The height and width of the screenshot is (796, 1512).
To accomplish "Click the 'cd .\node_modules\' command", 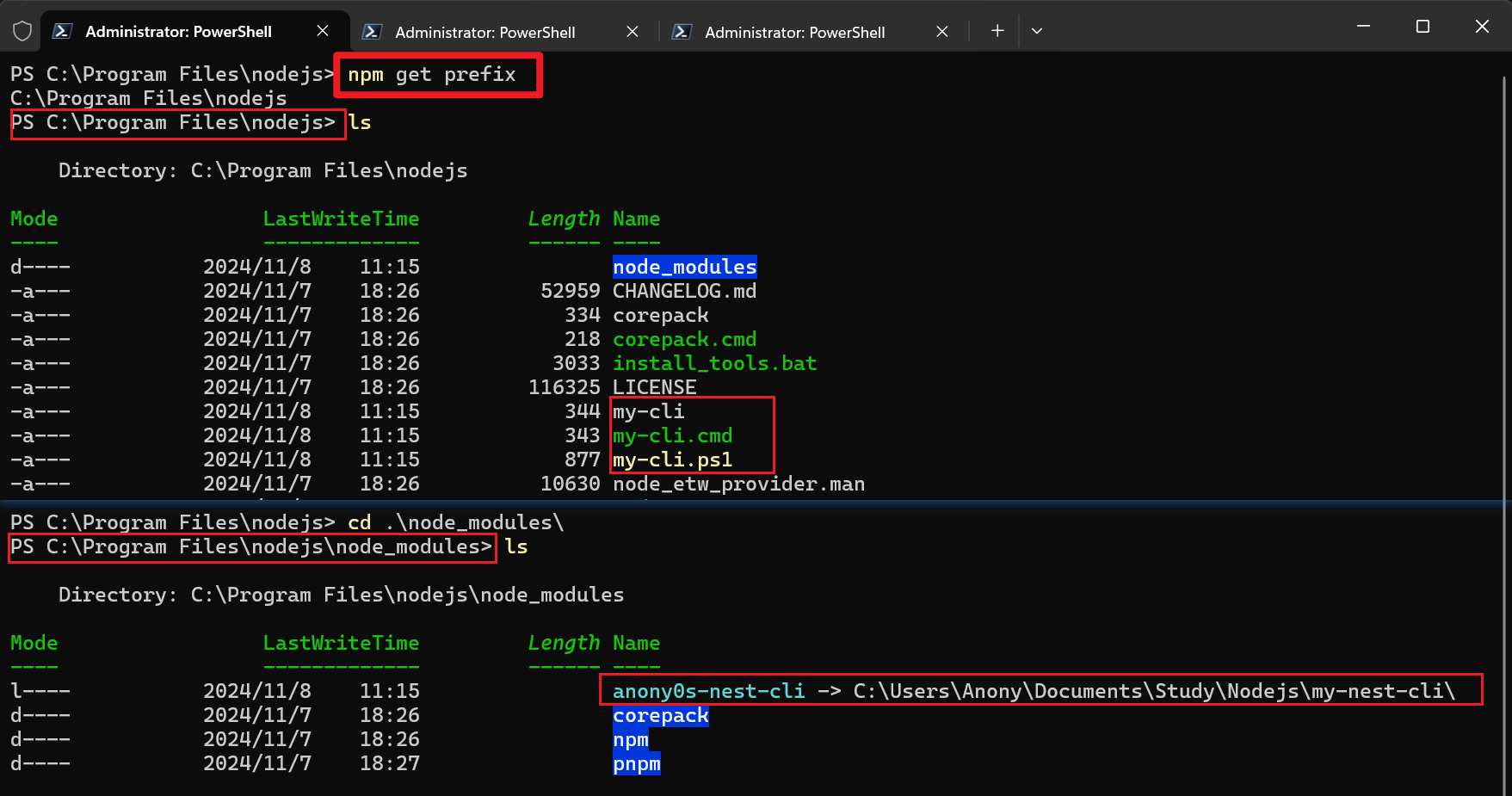I will 456,522.
